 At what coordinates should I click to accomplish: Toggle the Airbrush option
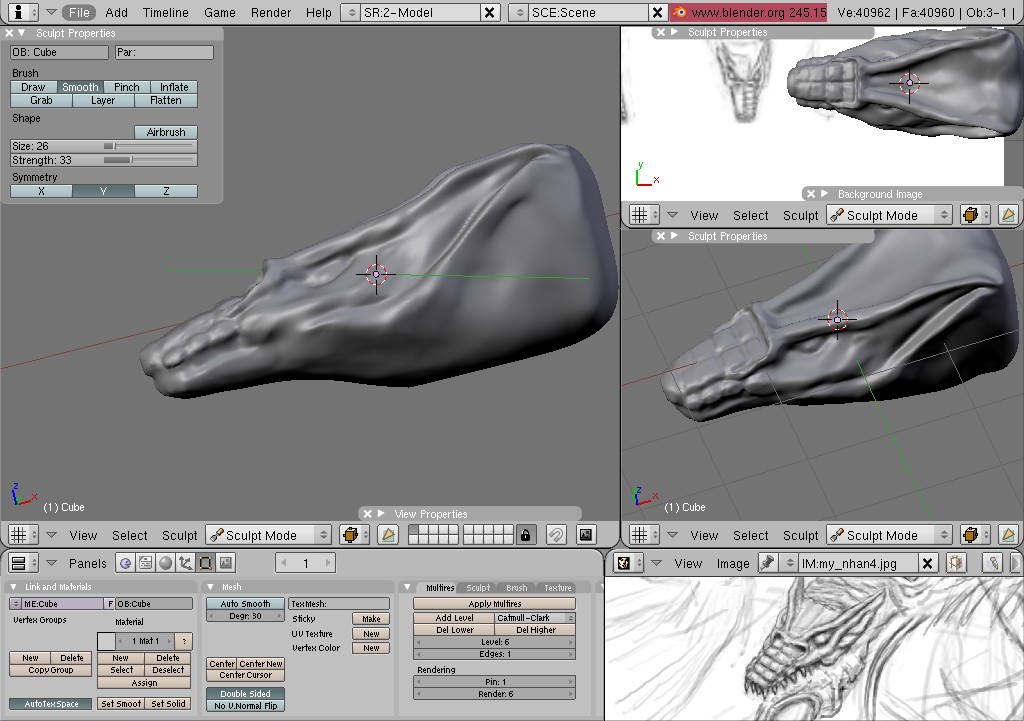click(x=166, y=132)
